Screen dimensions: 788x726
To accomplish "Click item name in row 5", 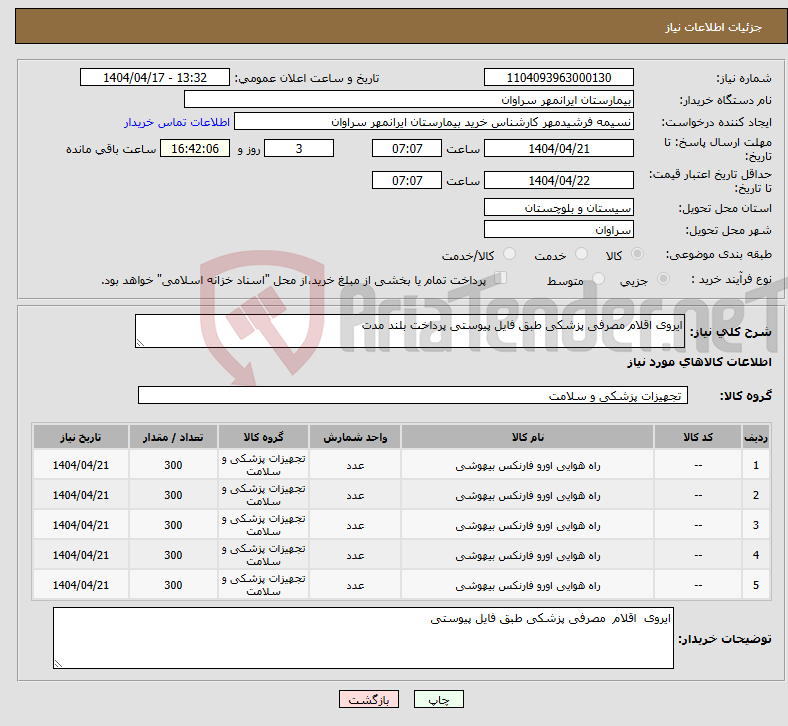I will click(x=528, y=586).
